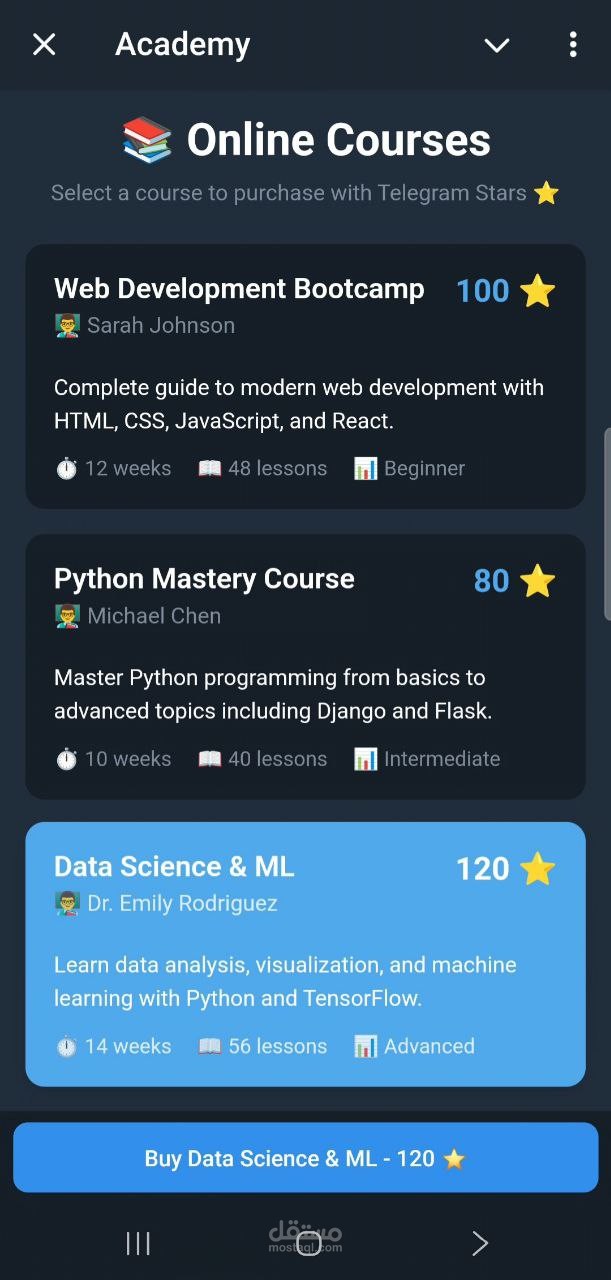This screenshot has width=611, height=1280.
Task: Click the stopwatch icon beside 12 weeks
Action: click(66, 469)
